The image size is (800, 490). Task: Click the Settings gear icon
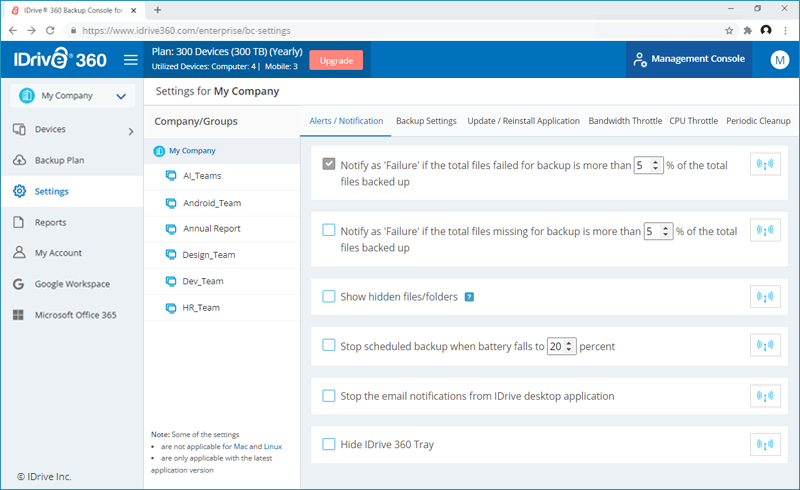coord(19,191)
